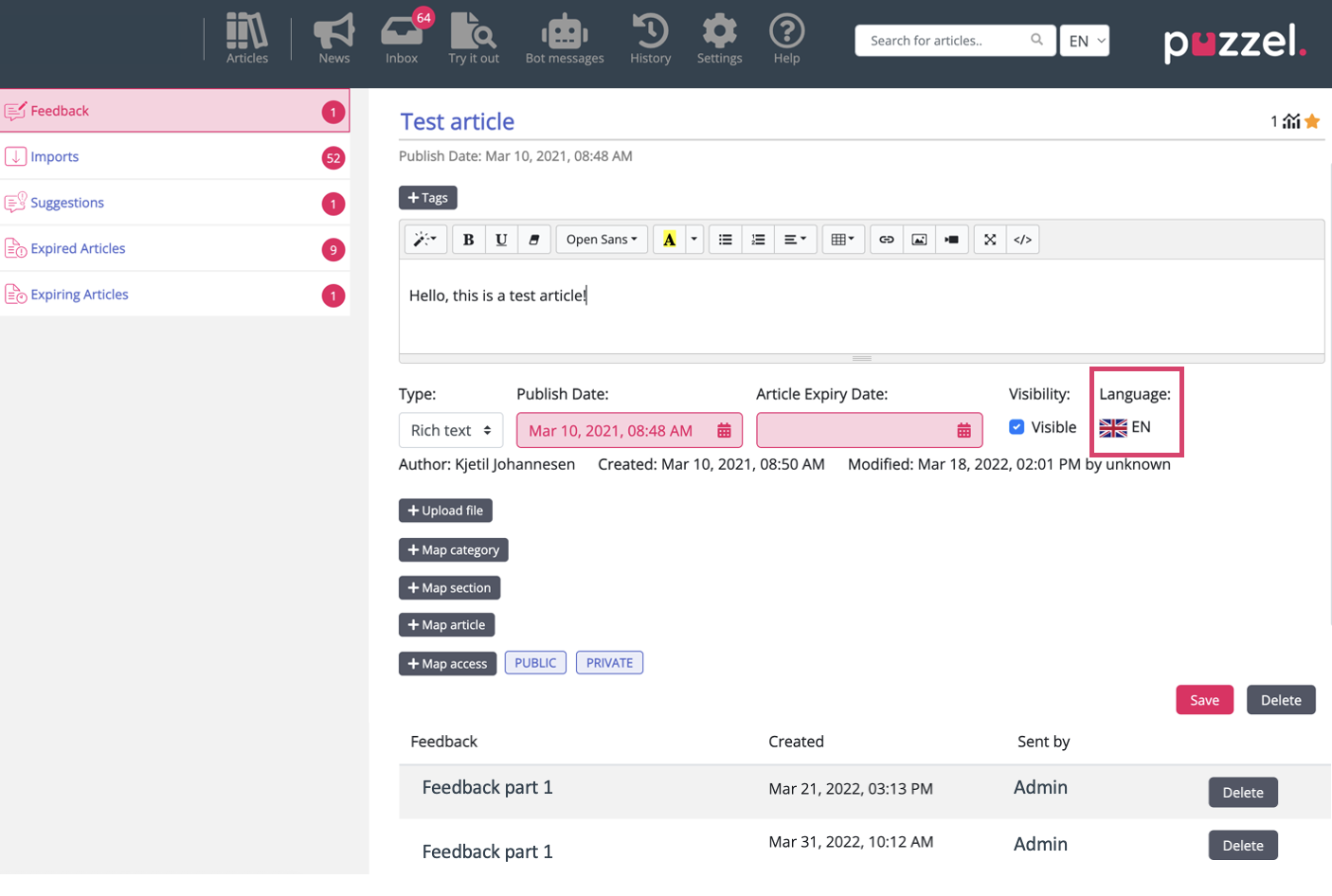Screen dimensions: 1332x896
Task: Insert picture using the image icon
Action: point(919,240)
